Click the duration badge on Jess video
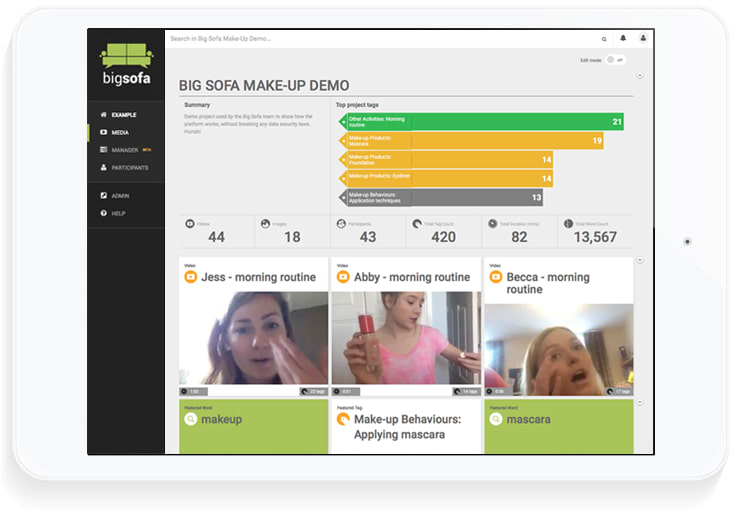 (x=193, y=392)
